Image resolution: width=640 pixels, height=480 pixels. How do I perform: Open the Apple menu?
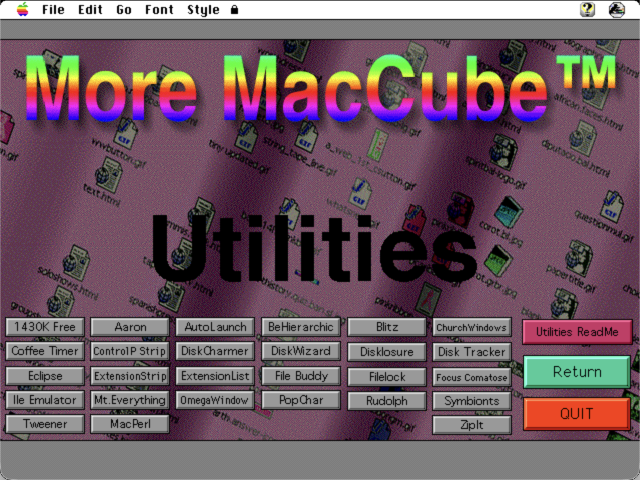click(x=22, y=9)
